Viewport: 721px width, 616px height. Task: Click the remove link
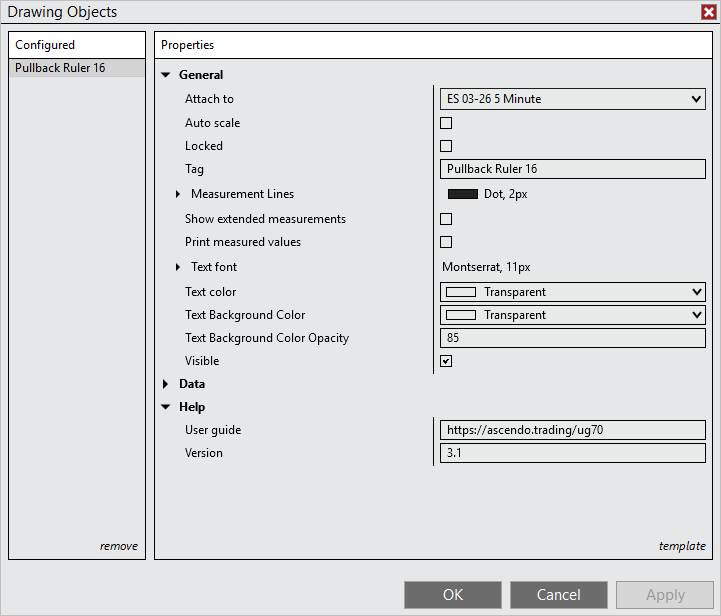118,546
